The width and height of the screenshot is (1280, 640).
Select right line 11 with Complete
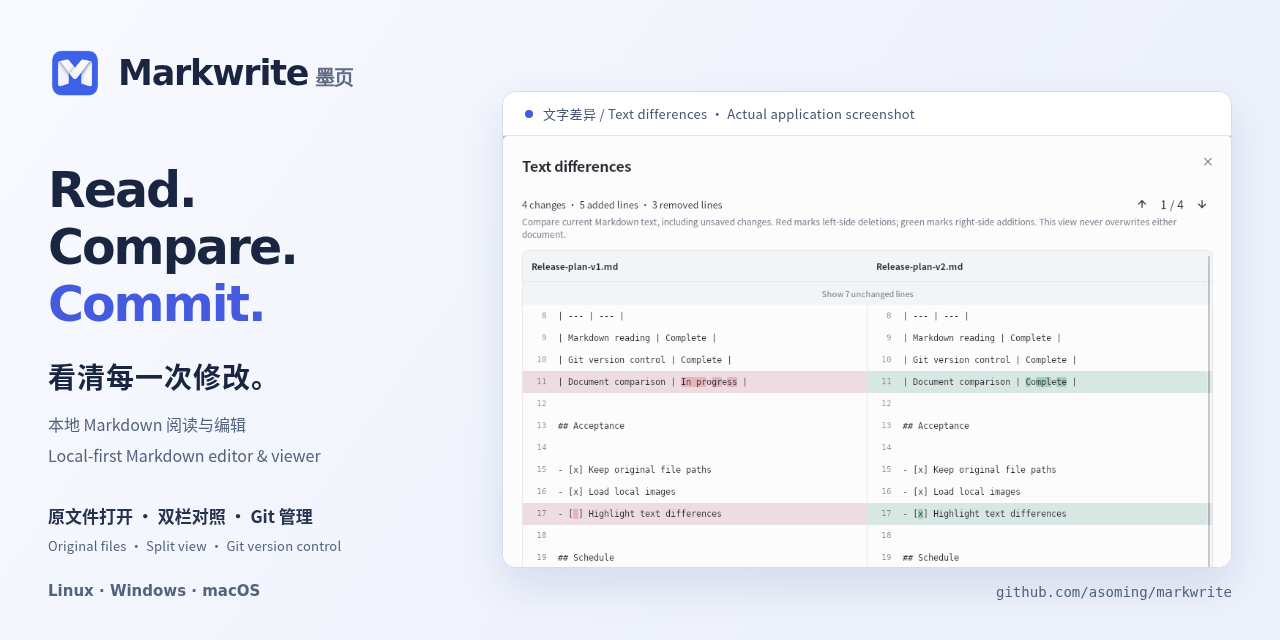click(x=1039, y=382)
